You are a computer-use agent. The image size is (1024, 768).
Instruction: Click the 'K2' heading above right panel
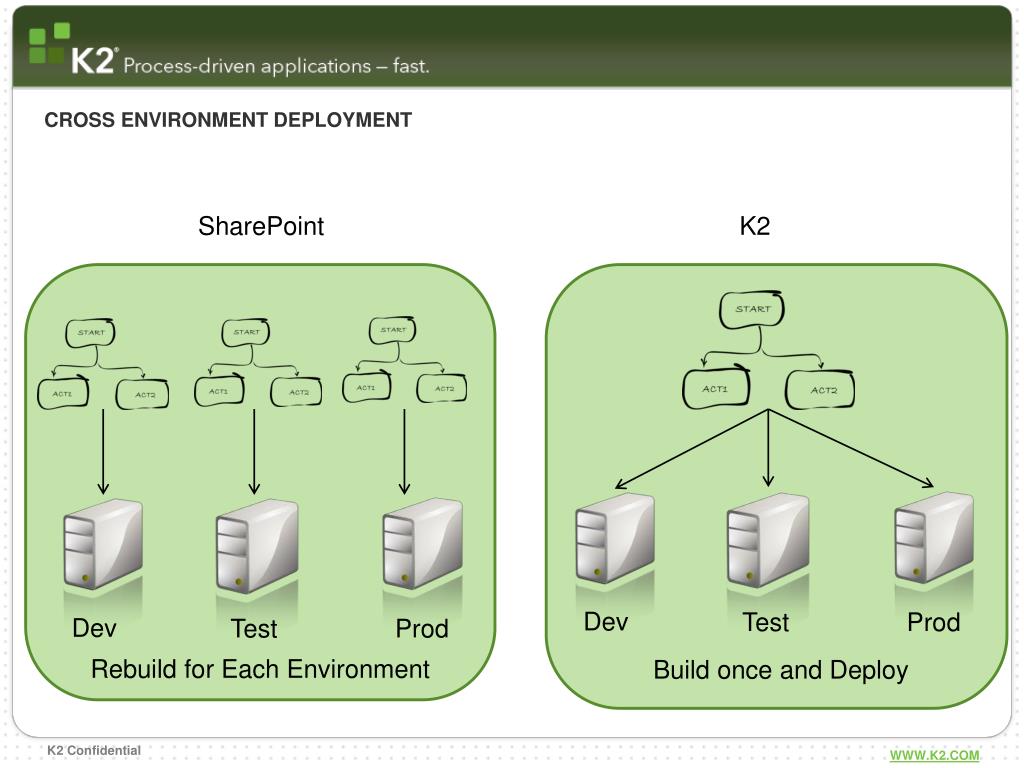755,226
